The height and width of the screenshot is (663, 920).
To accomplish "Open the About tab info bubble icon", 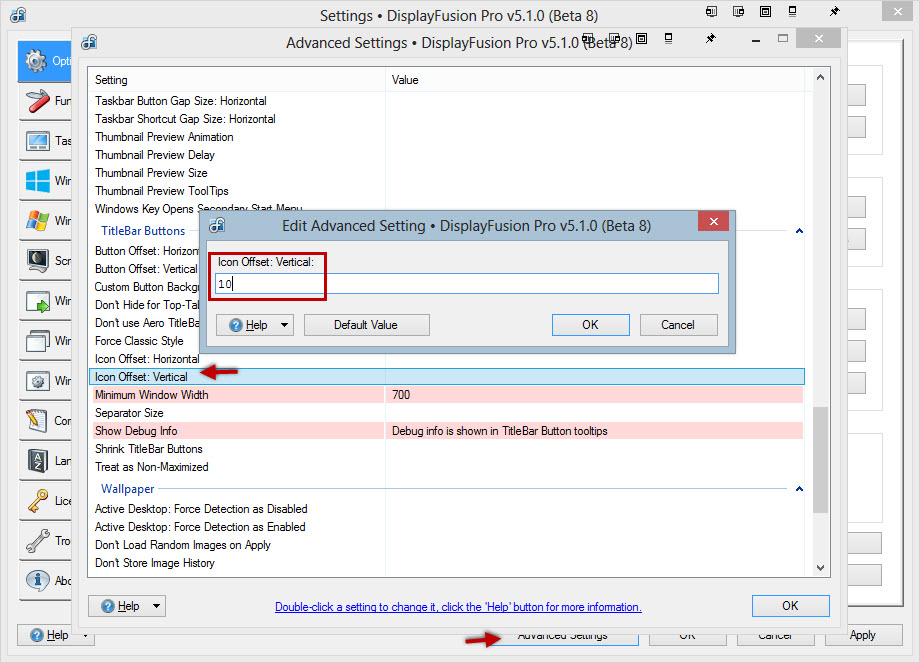I will [37, 580].
